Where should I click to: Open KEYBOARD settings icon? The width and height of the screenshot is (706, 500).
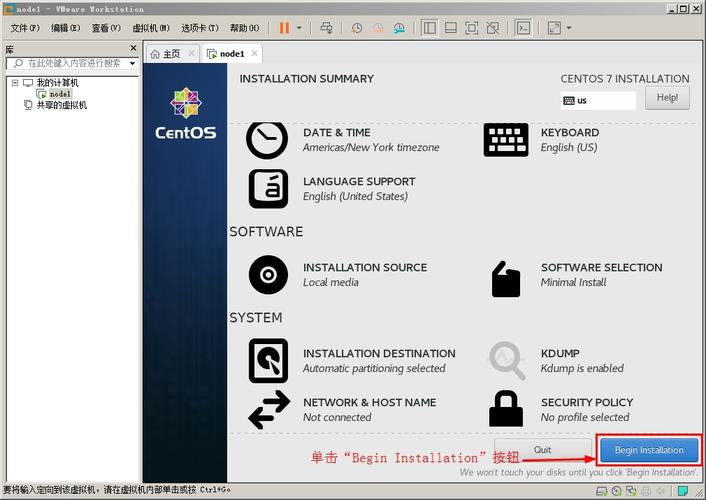[x=506, y=140]
